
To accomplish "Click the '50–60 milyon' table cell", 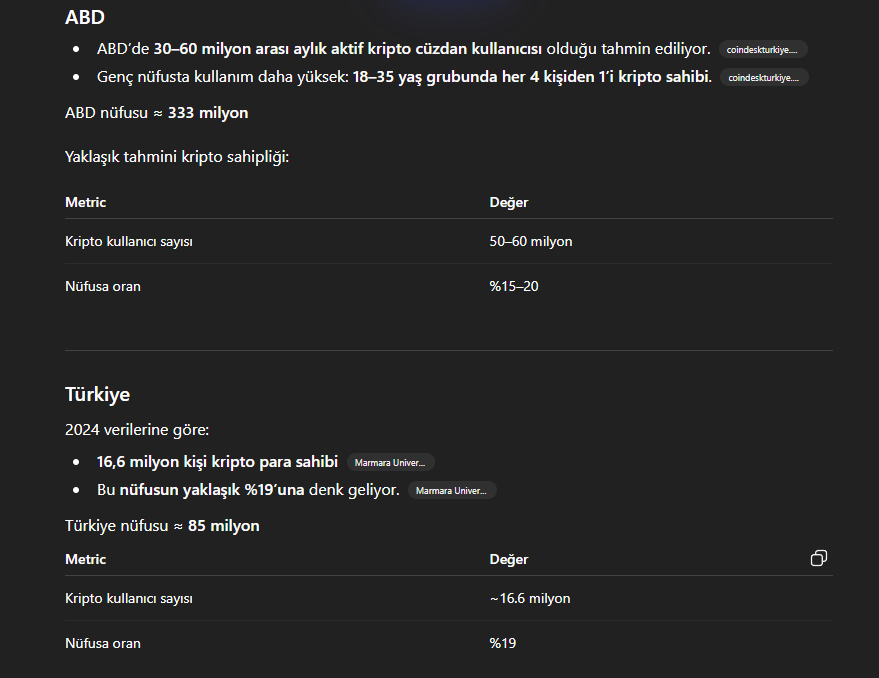I will (x=531, y=241).
